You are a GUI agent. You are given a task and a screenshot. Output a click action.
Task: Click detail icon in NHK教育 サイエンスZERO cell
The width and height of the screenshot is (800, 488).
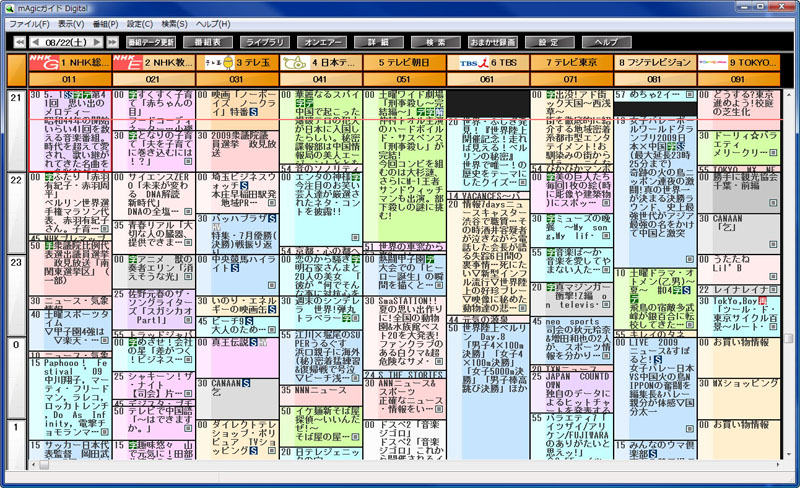(x=188, y=211)
